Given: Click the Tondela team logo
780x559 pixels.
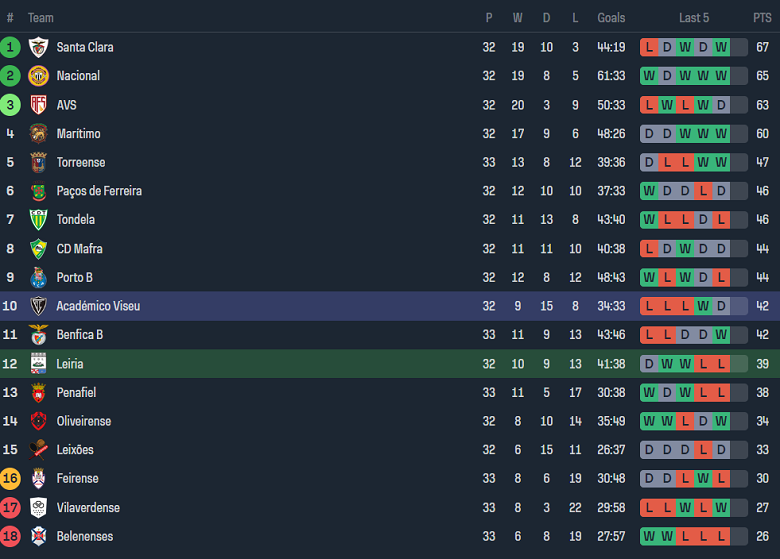Looking at the screenshot, I should coord(38,219).
